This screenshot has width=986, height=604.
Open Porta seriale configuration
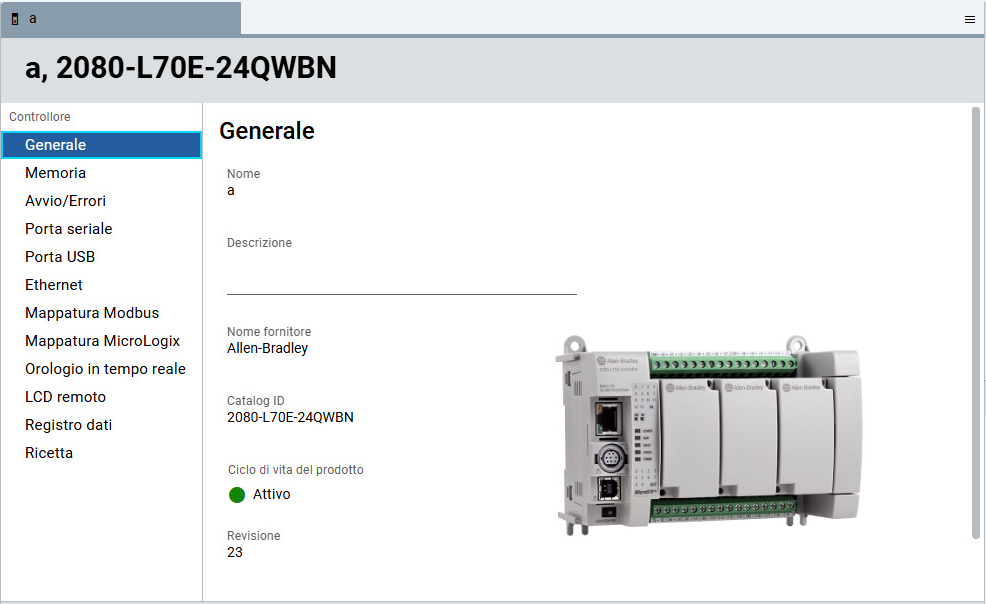click(x=69, y=229)
